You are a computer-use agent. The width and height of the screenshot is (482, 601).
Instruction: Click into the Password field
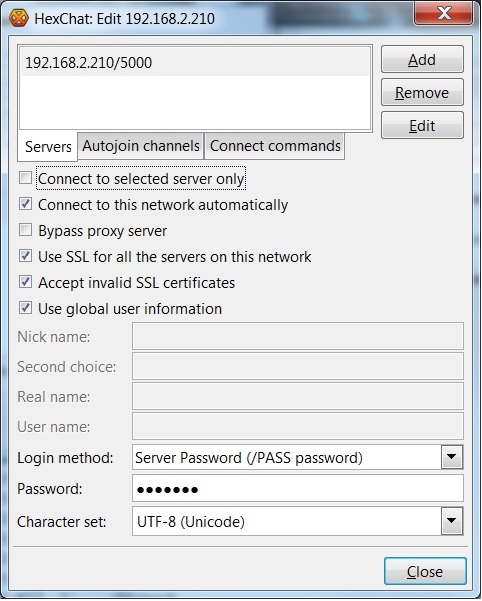pos(298,488)
